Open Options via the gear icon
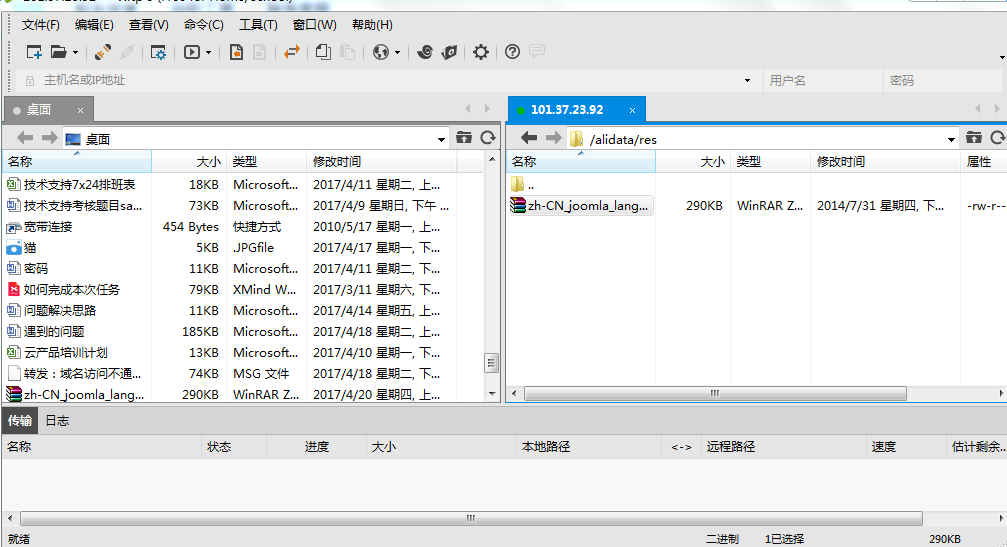Viewport: 1007px width, 547px height. tap(480, 52)
